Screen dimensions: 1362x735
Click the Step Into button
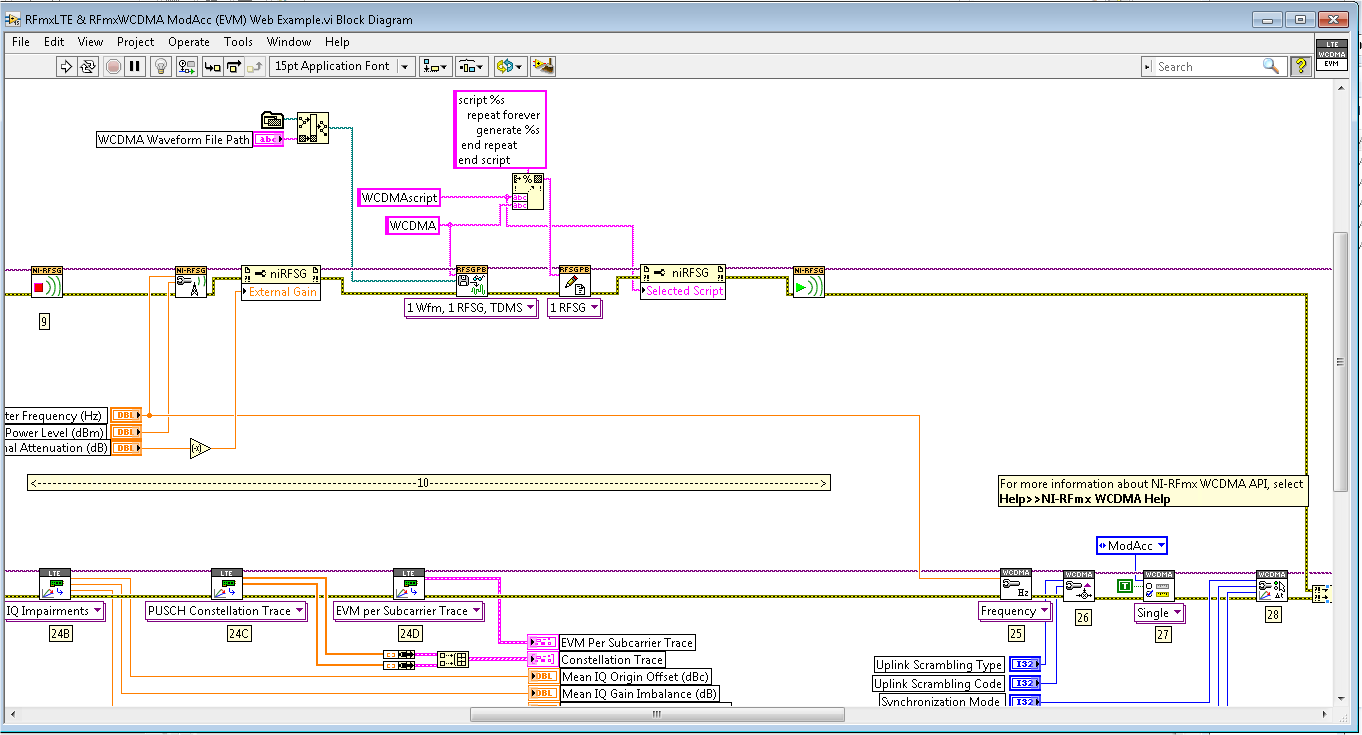[212, 66]
